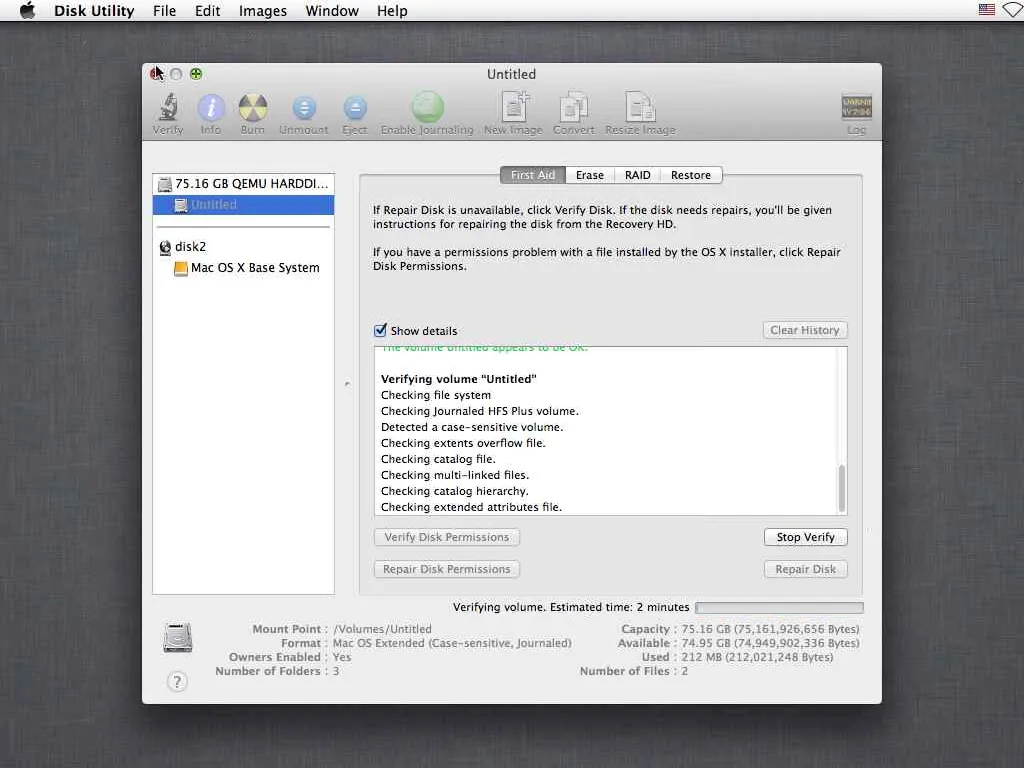Click the Burn toolbar icon

[x=253, y=108]
